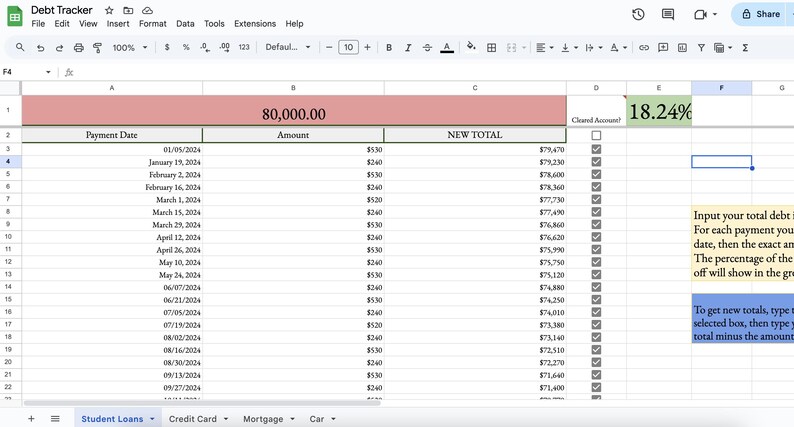Format as currency with dollar icon
The image size is (794, 427).
pos(167,47)
